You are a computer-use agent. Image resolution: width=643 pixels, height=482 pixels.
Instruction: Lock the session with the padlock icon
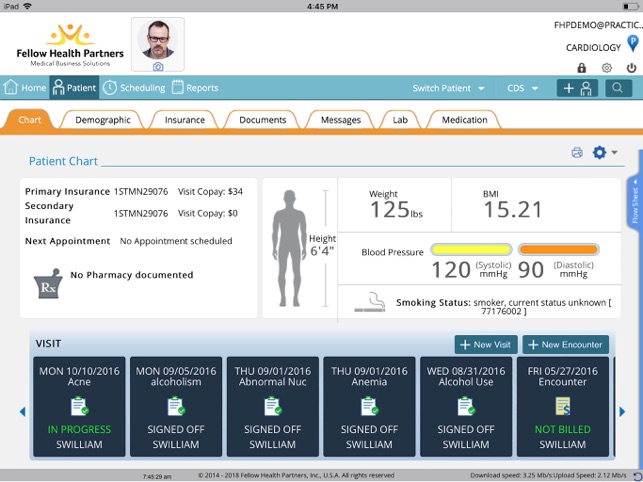click(581, 68)
